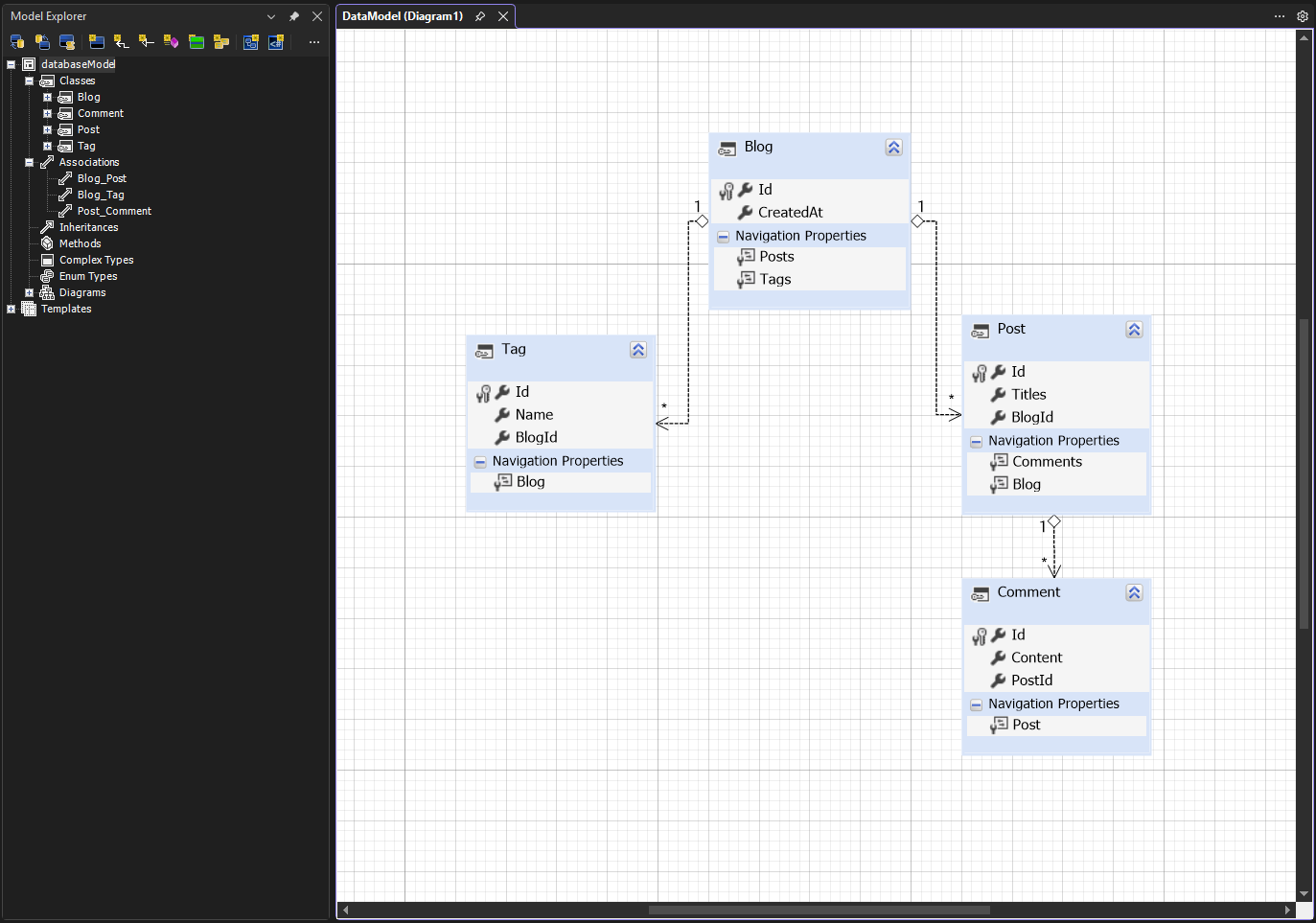The image size is (1316, 923).
Task: Open settings via the gear at top right
Action: pos(1302,15)
